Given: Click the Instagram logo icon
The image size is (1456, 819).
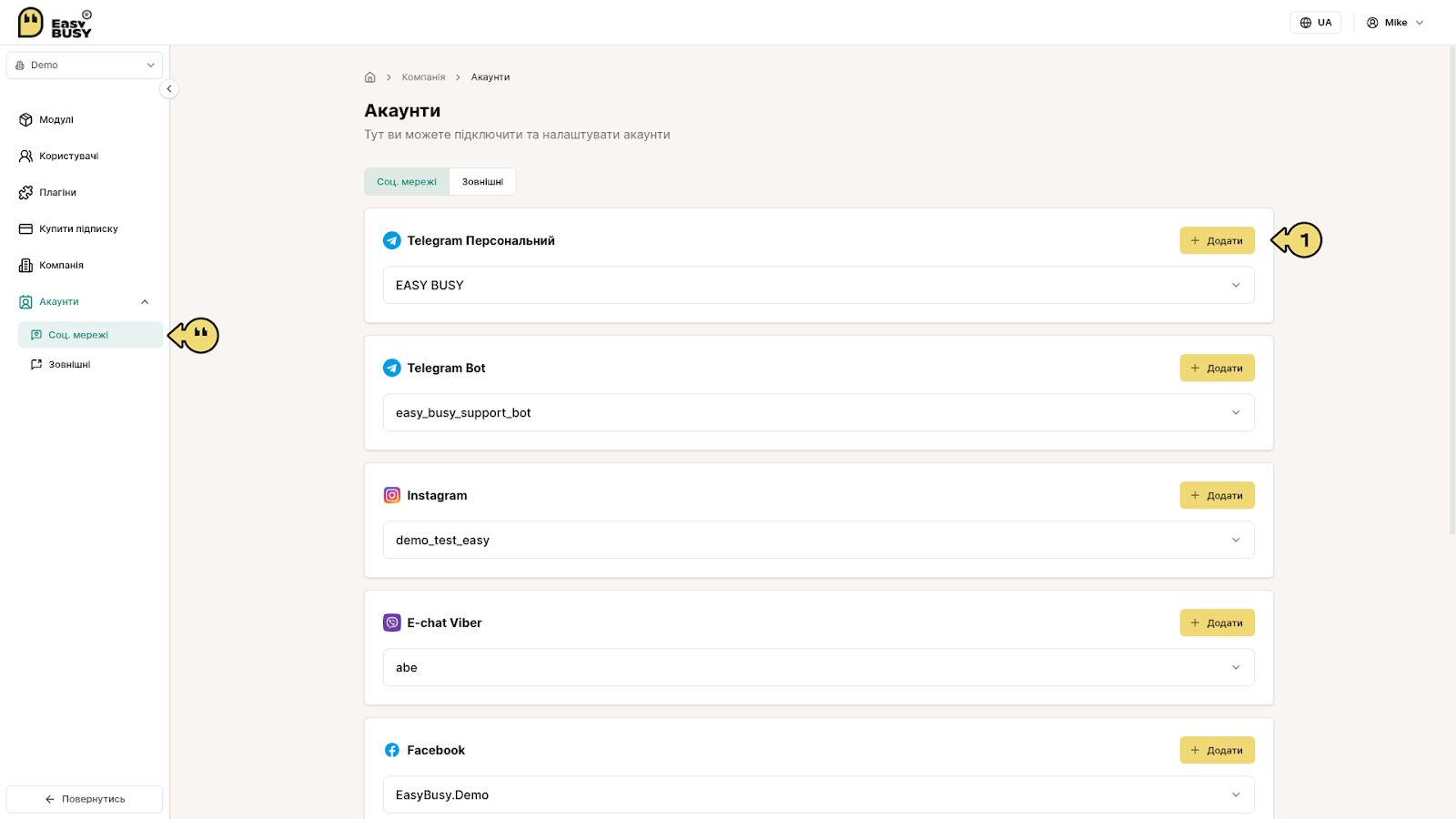Looking at the screenshot, I should click(x=392, y=495).
